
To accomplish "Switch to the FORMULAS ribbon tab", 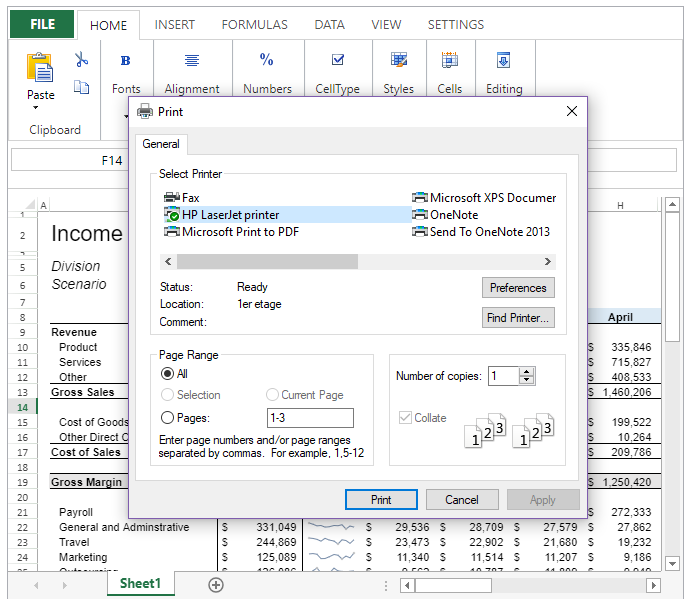I will click(254, 25).
